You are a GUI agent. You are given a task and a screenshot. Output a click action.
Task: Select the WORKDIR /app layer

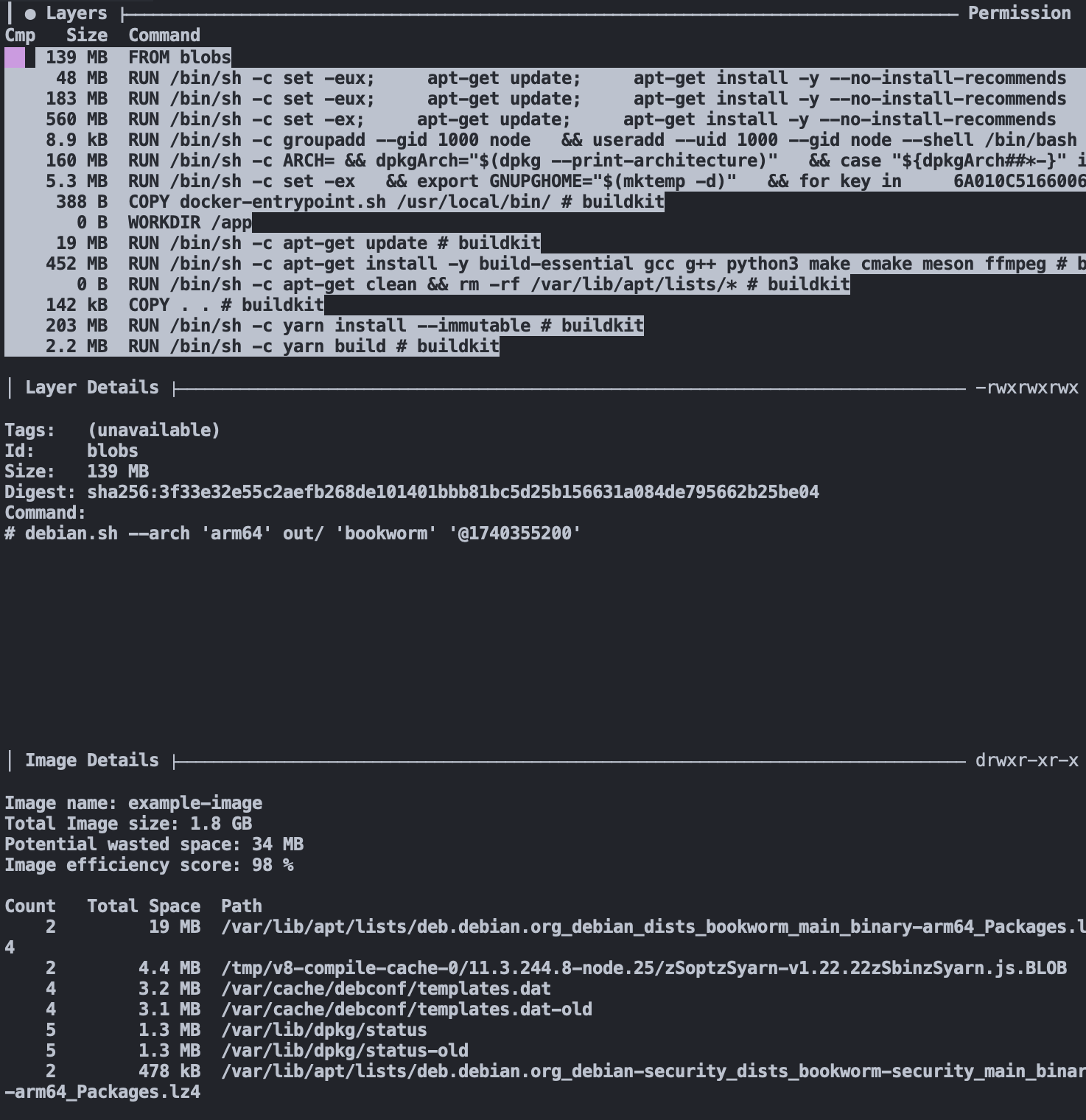point(190,223)
